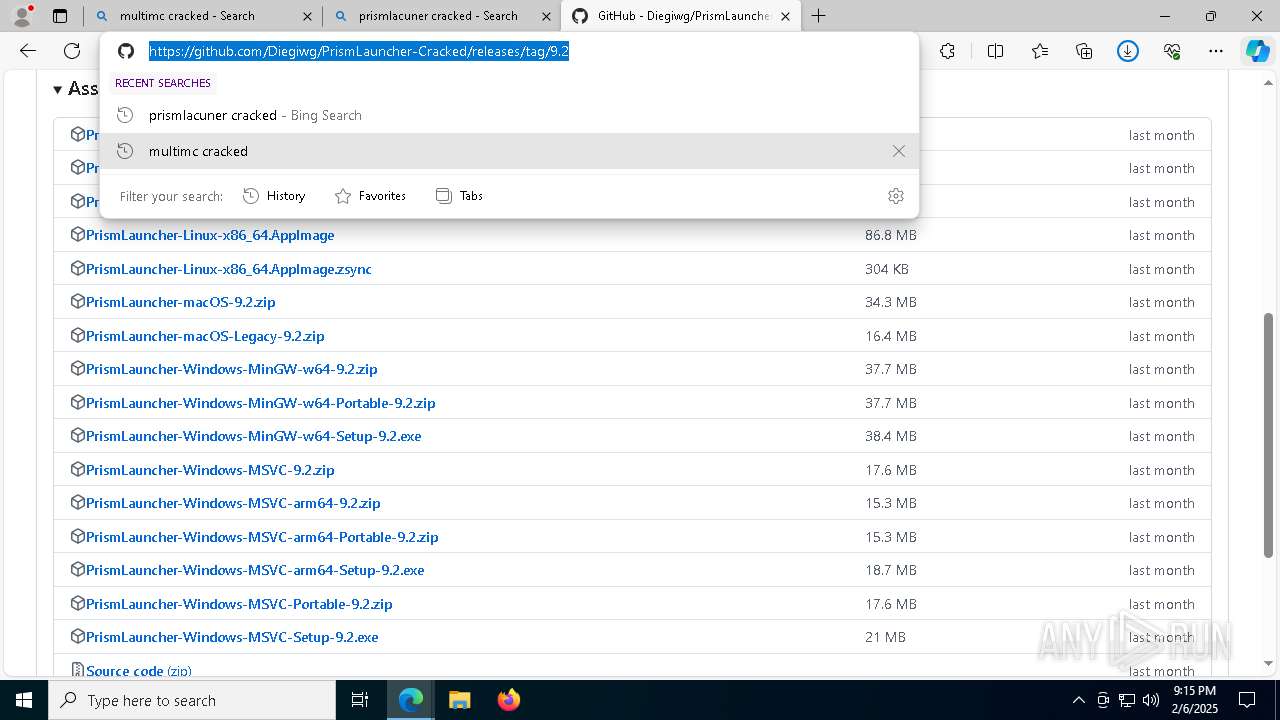The width and height of the screenshot is (1280, 720).
Task: Open Favorites star list icon
Action: click(1040, 51)
